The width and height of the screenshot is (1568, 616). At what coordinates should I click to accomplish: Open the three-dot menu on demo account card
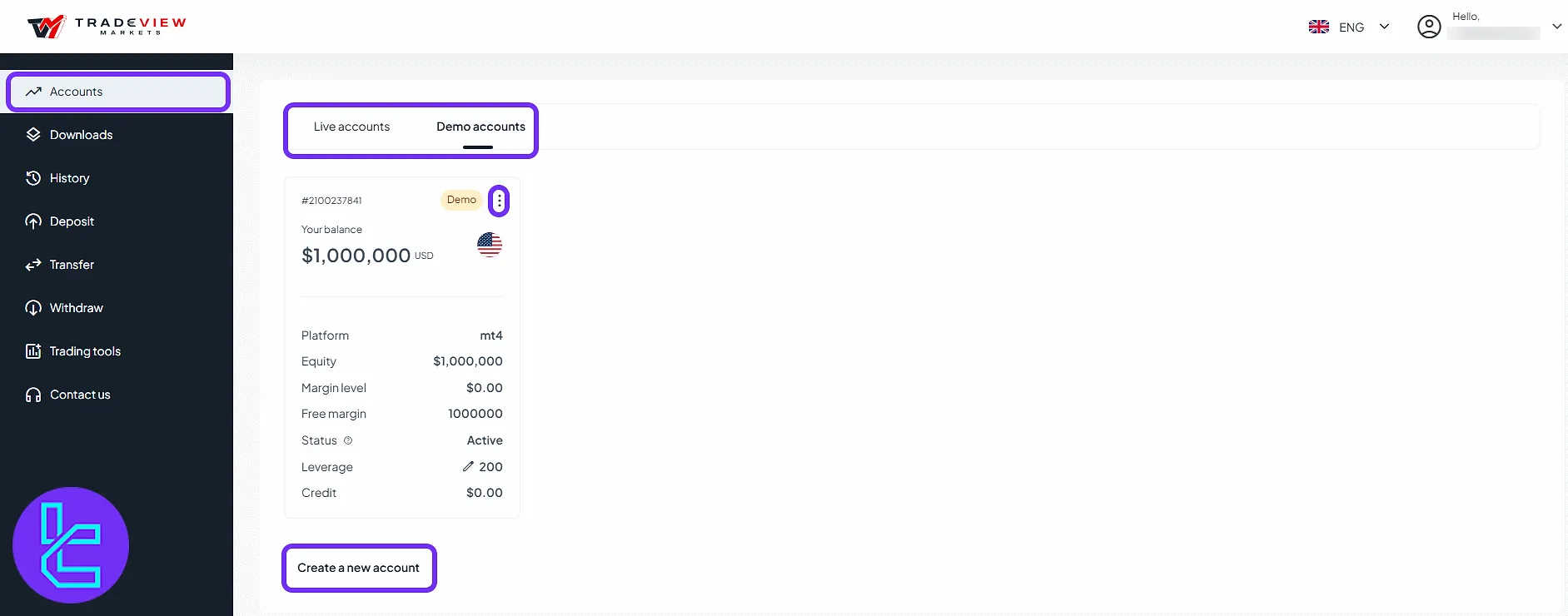coord(499,201)
